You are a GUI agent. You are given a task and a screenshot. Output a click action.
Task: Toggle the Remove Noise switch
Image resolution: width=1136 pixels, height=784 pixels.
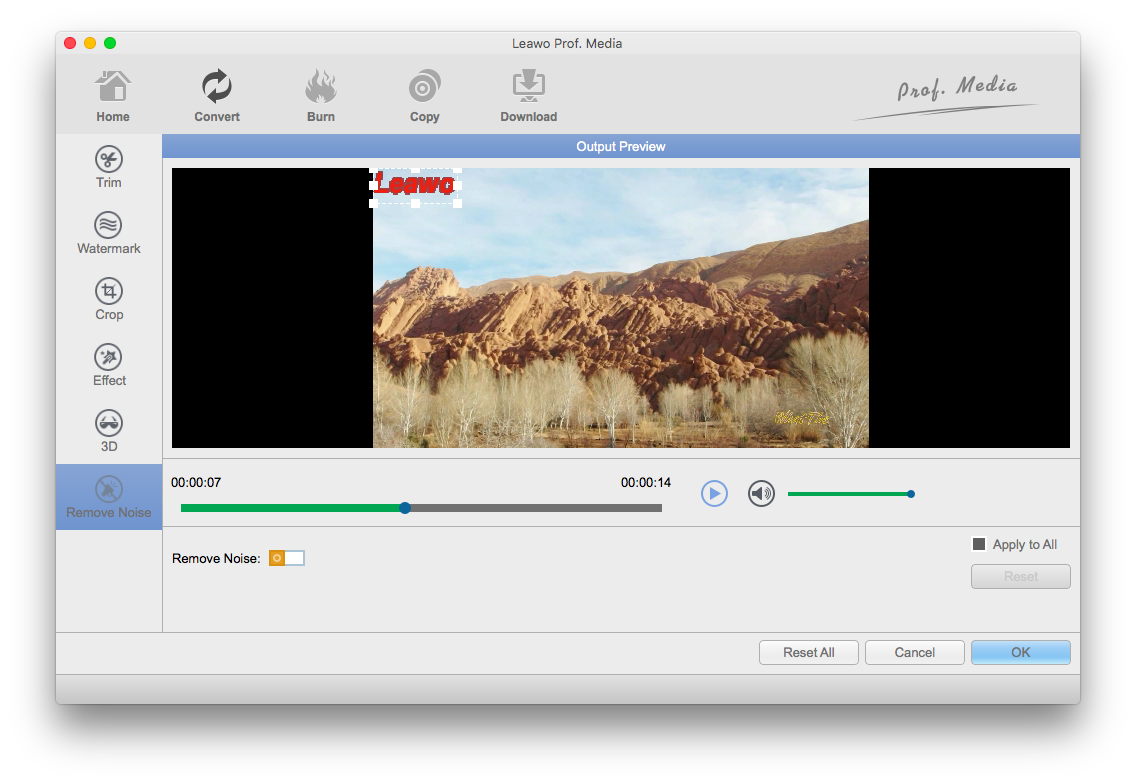287,558
